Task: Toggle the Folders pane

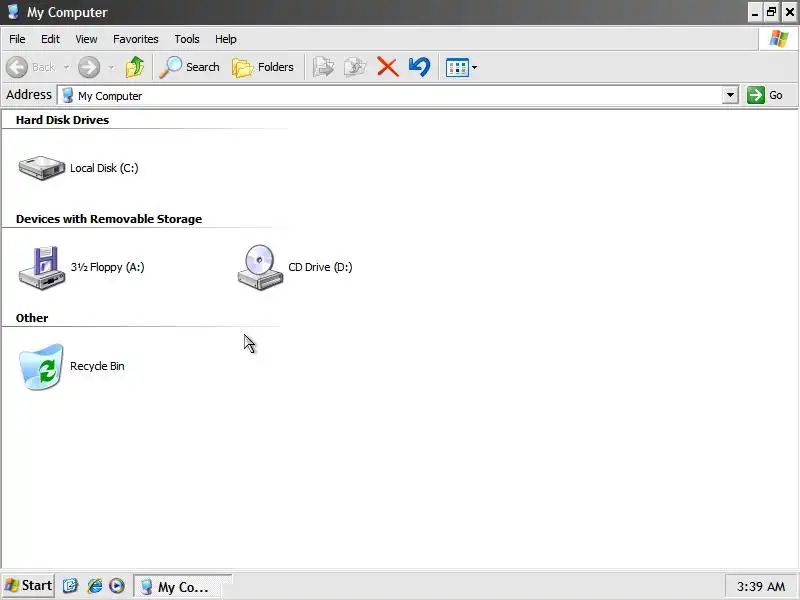Action: [263, 67]
